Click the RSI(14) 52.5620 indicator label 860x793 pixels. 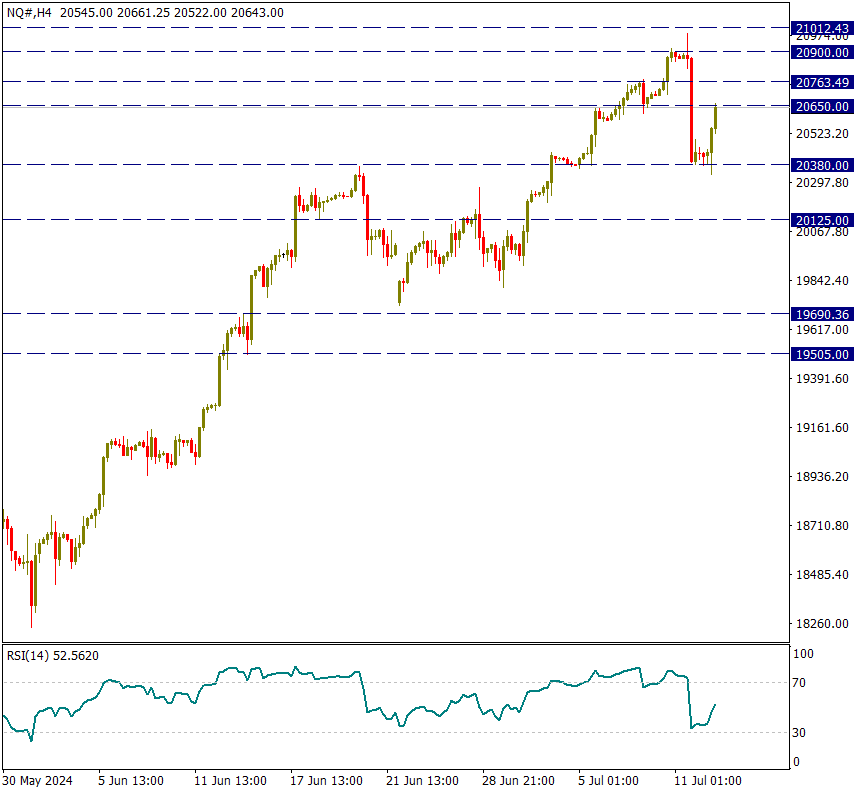(x=53, y=656)
